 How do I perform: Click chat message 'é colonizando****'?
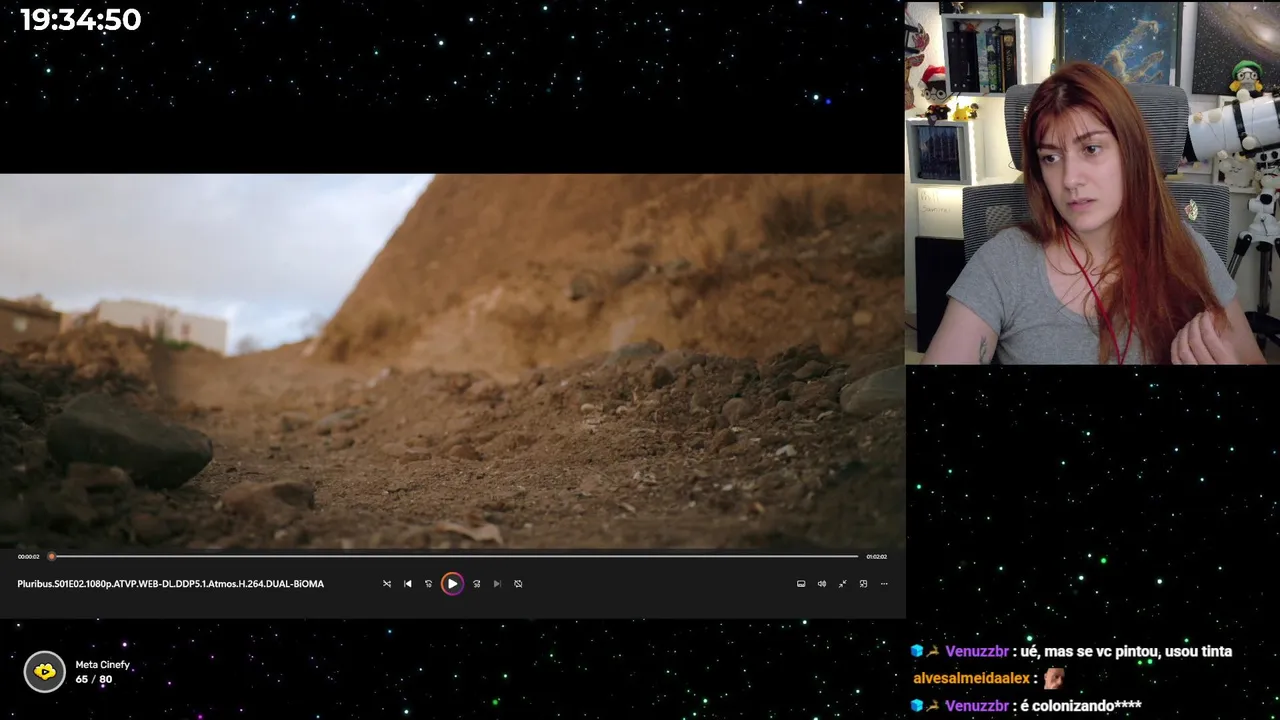pyautogui.click(x=1081, y=706)
